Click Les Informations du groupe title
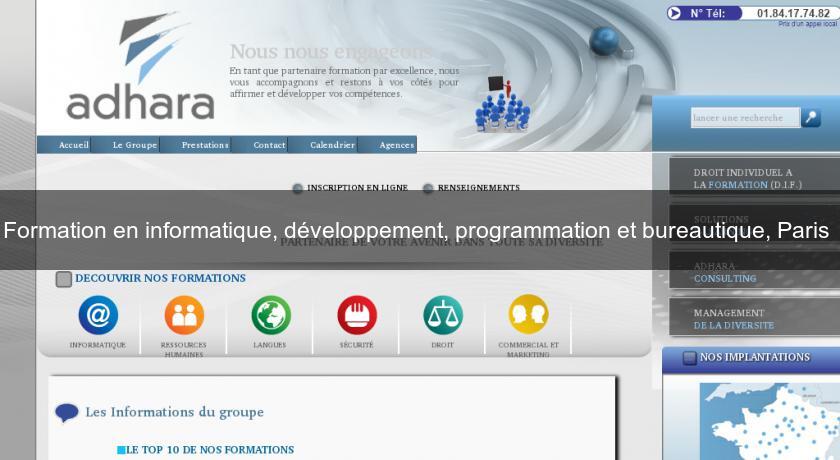840x460 pixels. tap(175, 412)
